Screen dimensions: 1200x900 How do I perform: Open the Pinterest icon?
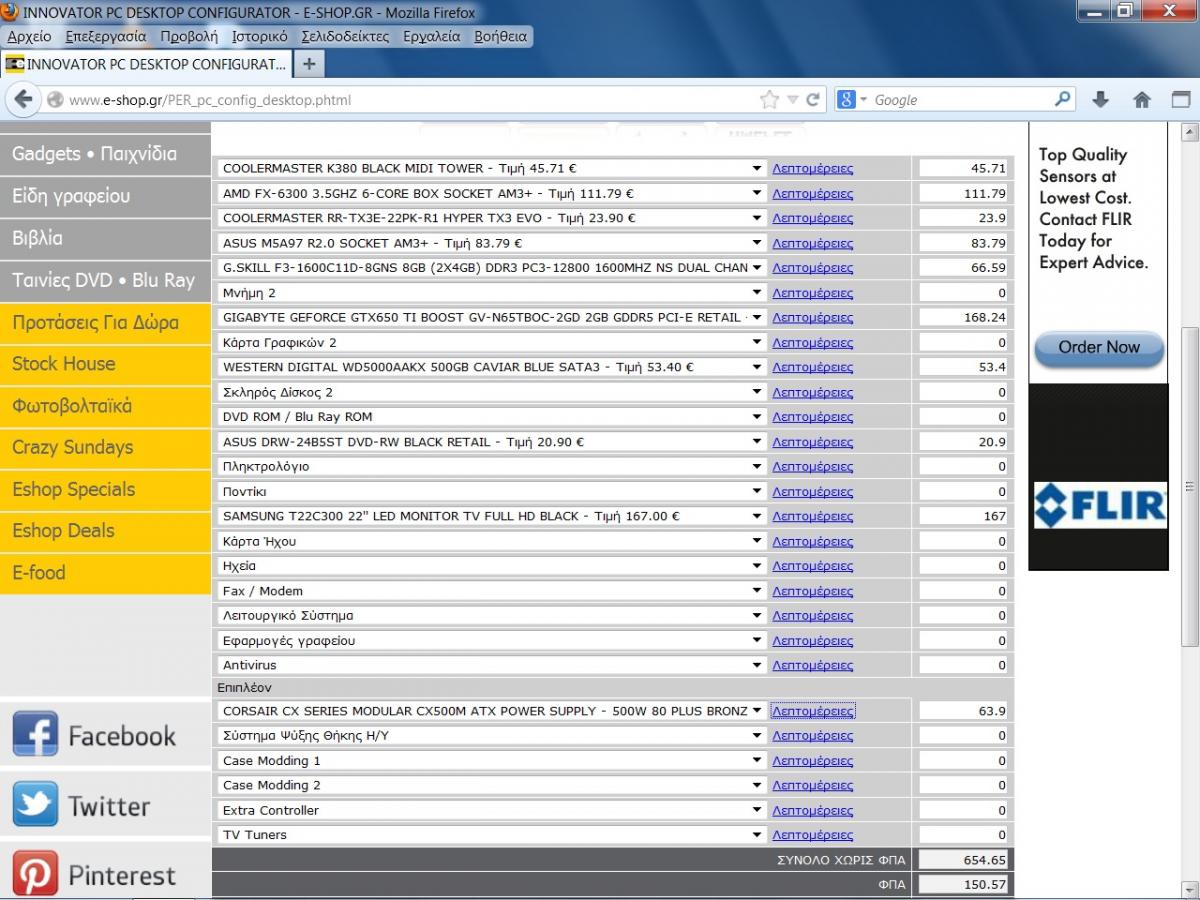pos(35,874)
